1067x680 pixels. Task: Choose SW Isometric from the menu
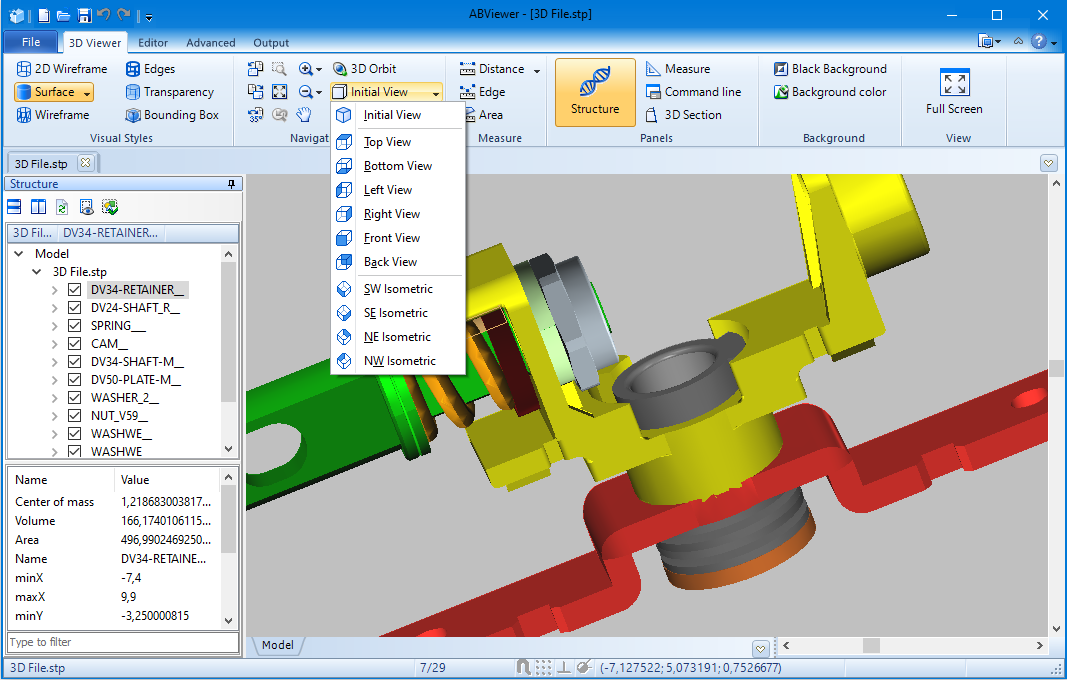click(x=398, y=289)
